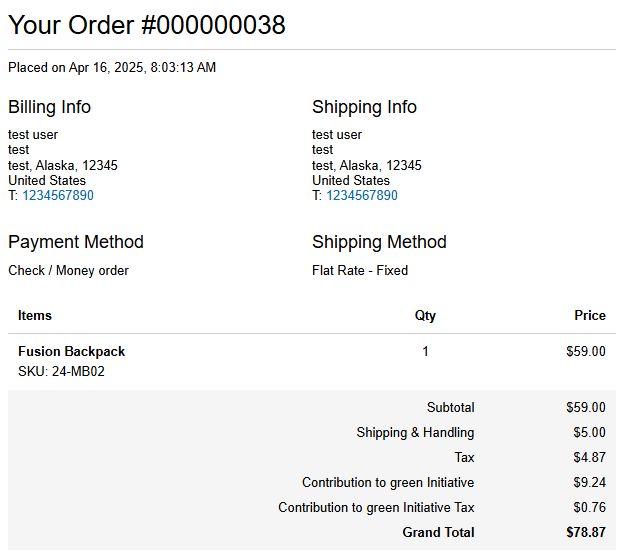This screenshot has width=624, height=552.
Task: Click the $4.87 tax amount
Action: coord(585,458)
